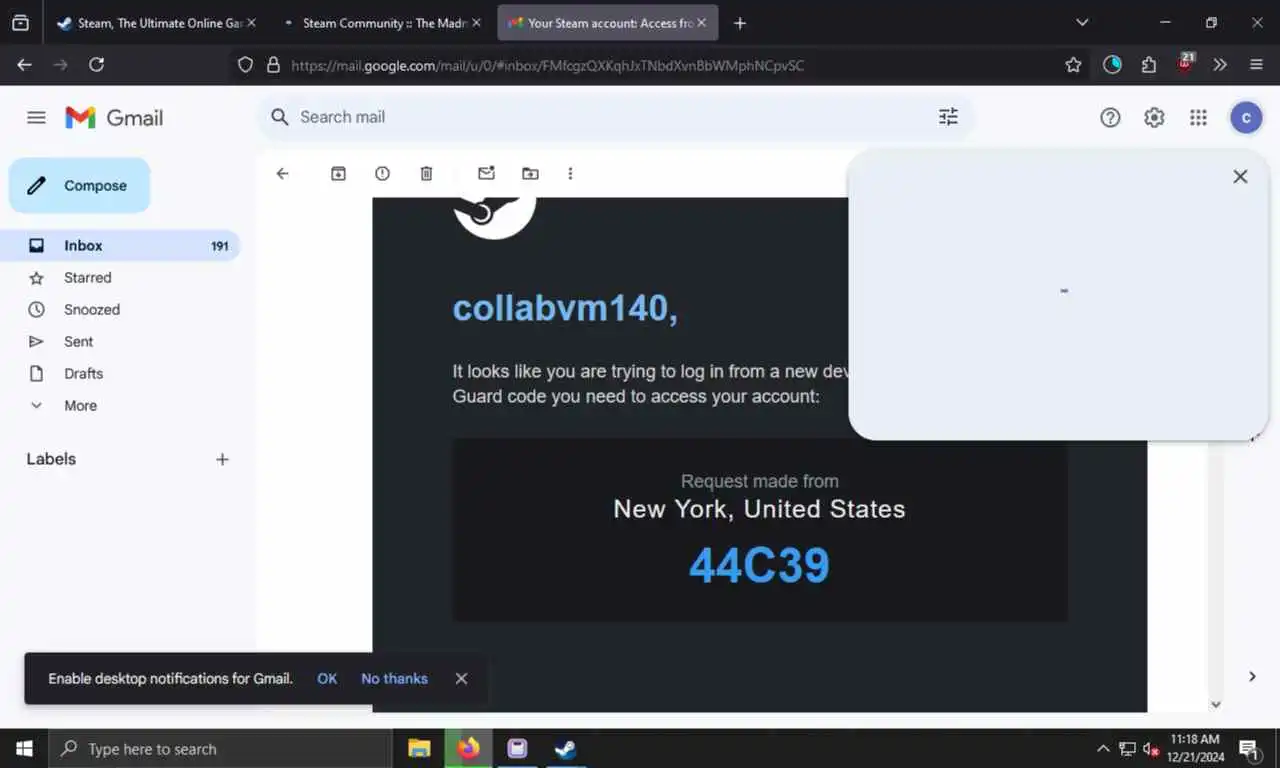The height and width of the screenshot is (768, 1280).
Task: Delete this email
Action: tap(426, 173)
